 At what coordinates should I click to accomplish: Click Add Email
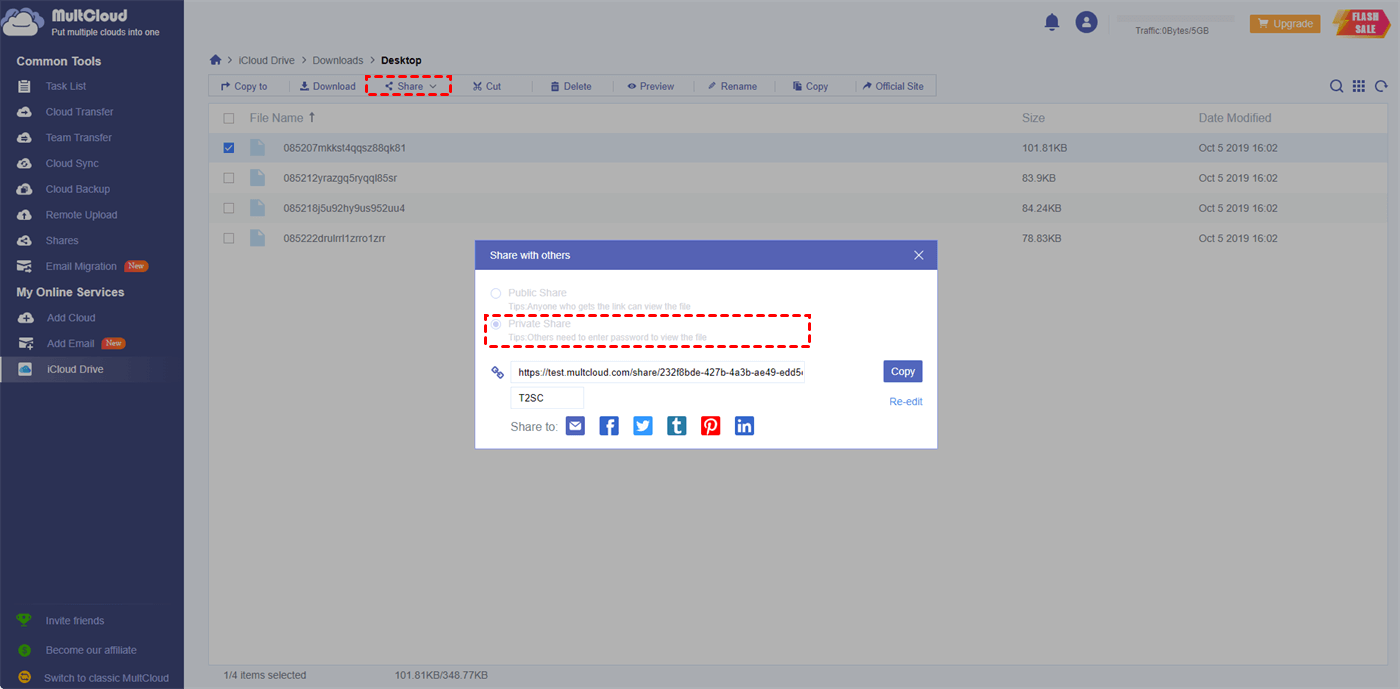click(70, 344)
